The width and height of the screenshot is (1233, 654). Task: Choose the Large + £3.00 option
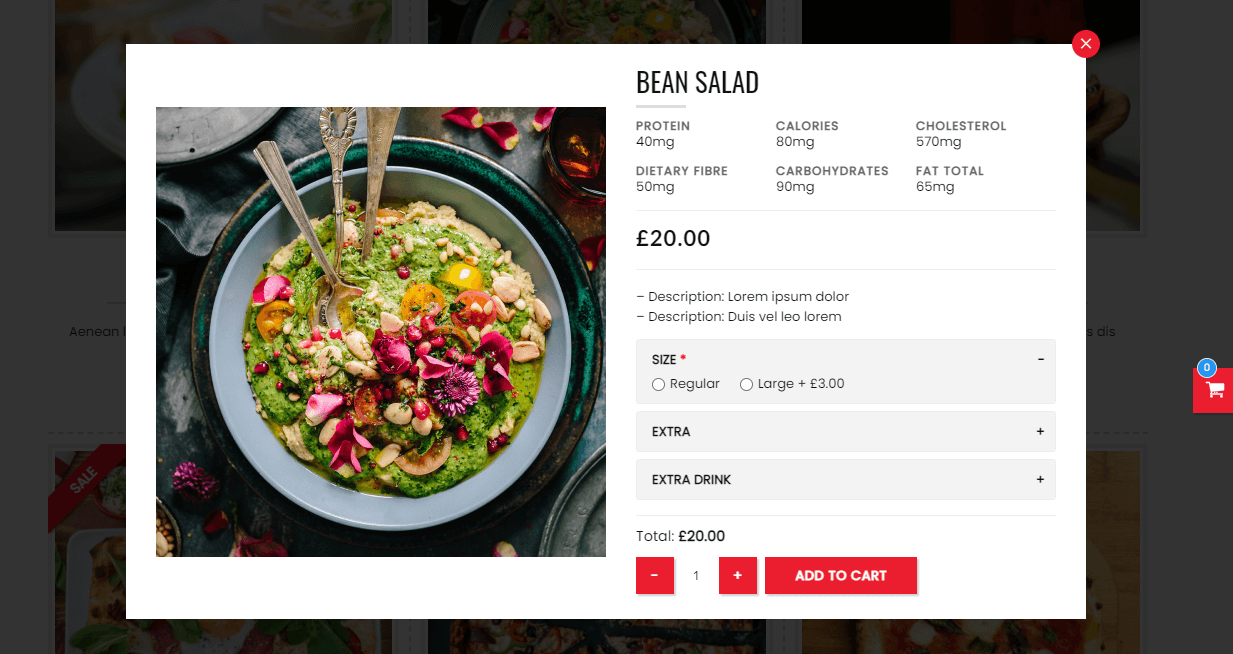click(x=746, y=384)
